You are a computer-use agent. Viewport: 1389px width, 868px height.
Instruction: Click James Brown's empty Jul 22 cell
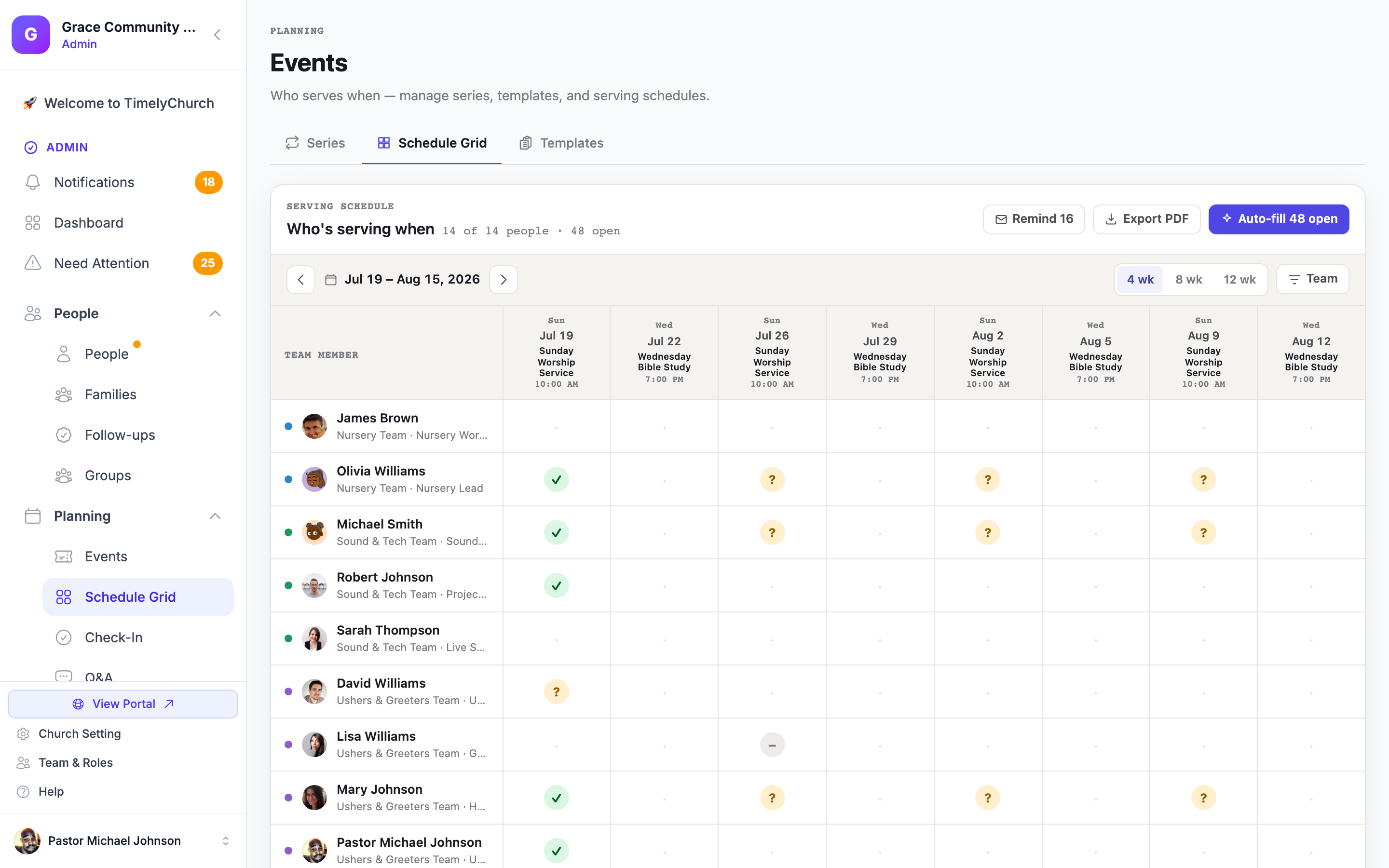click(x=664, y=427)
